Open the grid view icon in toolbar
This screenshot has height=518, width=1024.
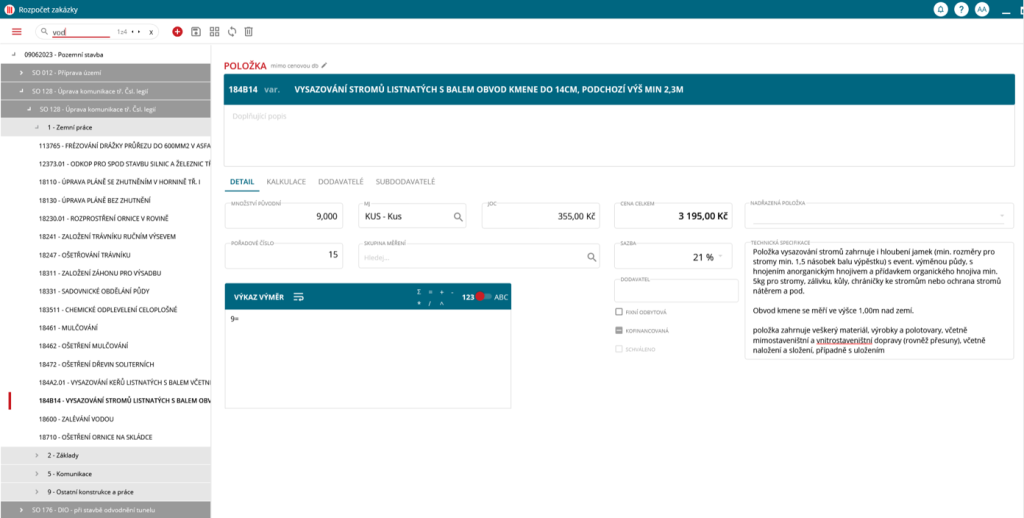[214, 32]
